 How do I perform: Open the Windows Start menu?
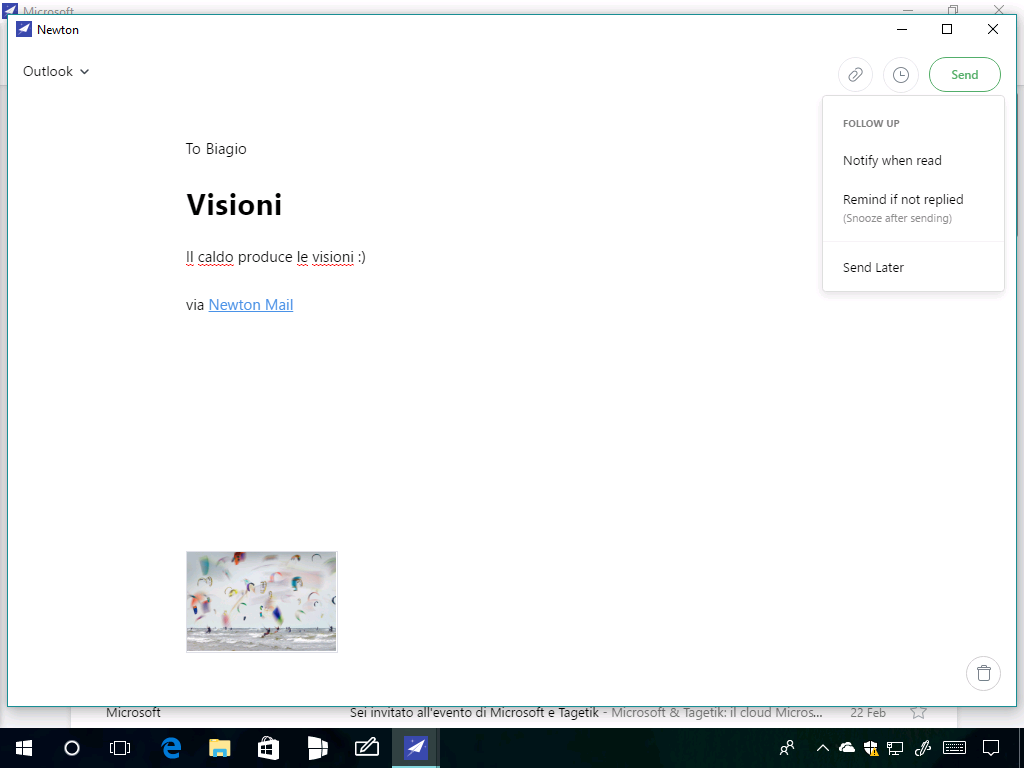[24, 748]
